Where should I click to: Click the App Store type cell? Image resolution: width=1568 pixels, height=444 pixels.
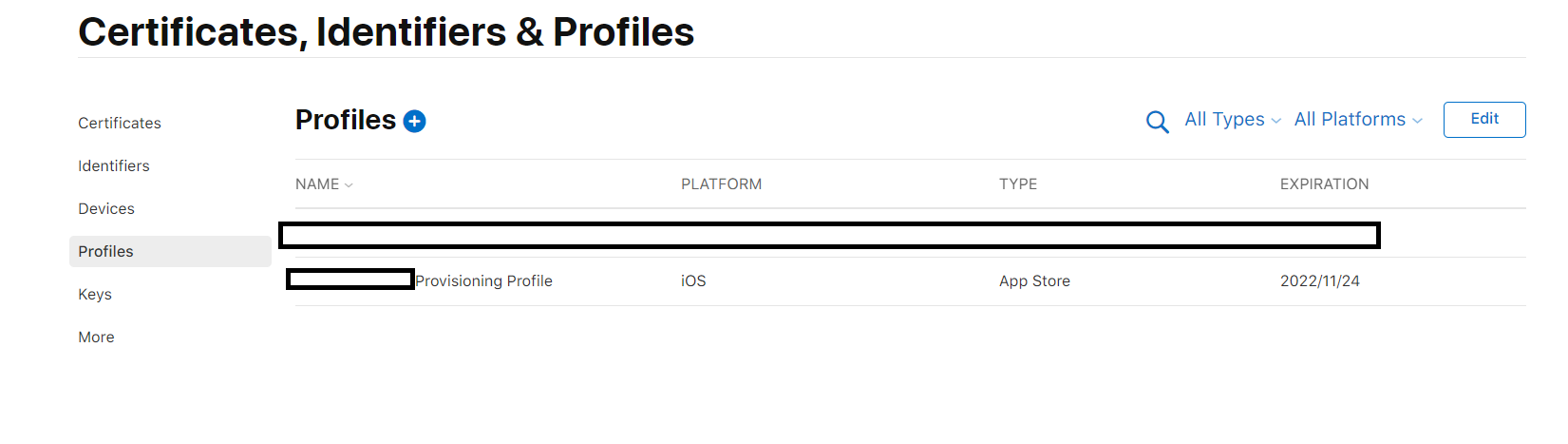pyautogui.click(x=1034, y=281)
